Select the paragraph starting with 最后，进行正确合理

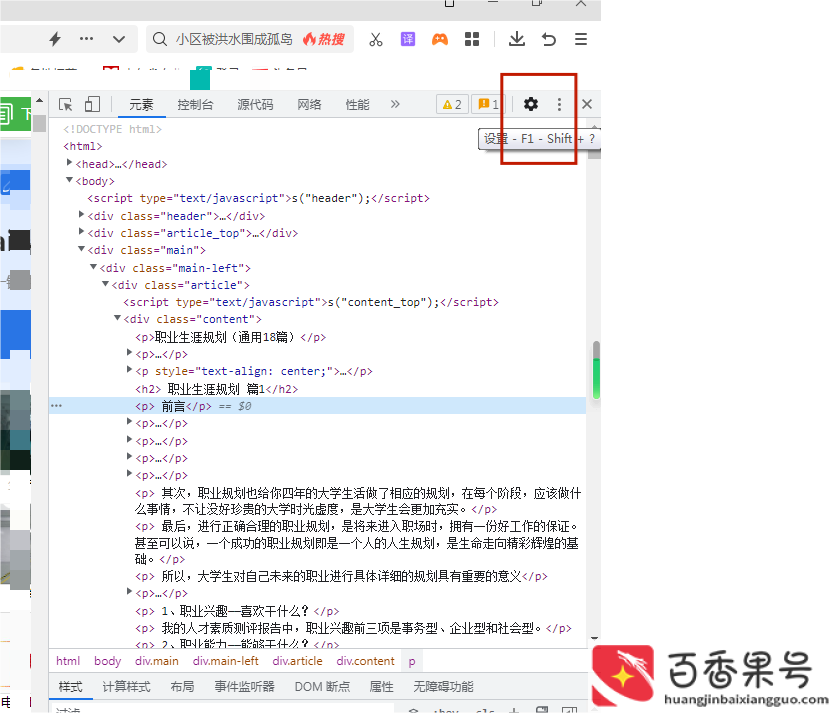click(357, 543)
